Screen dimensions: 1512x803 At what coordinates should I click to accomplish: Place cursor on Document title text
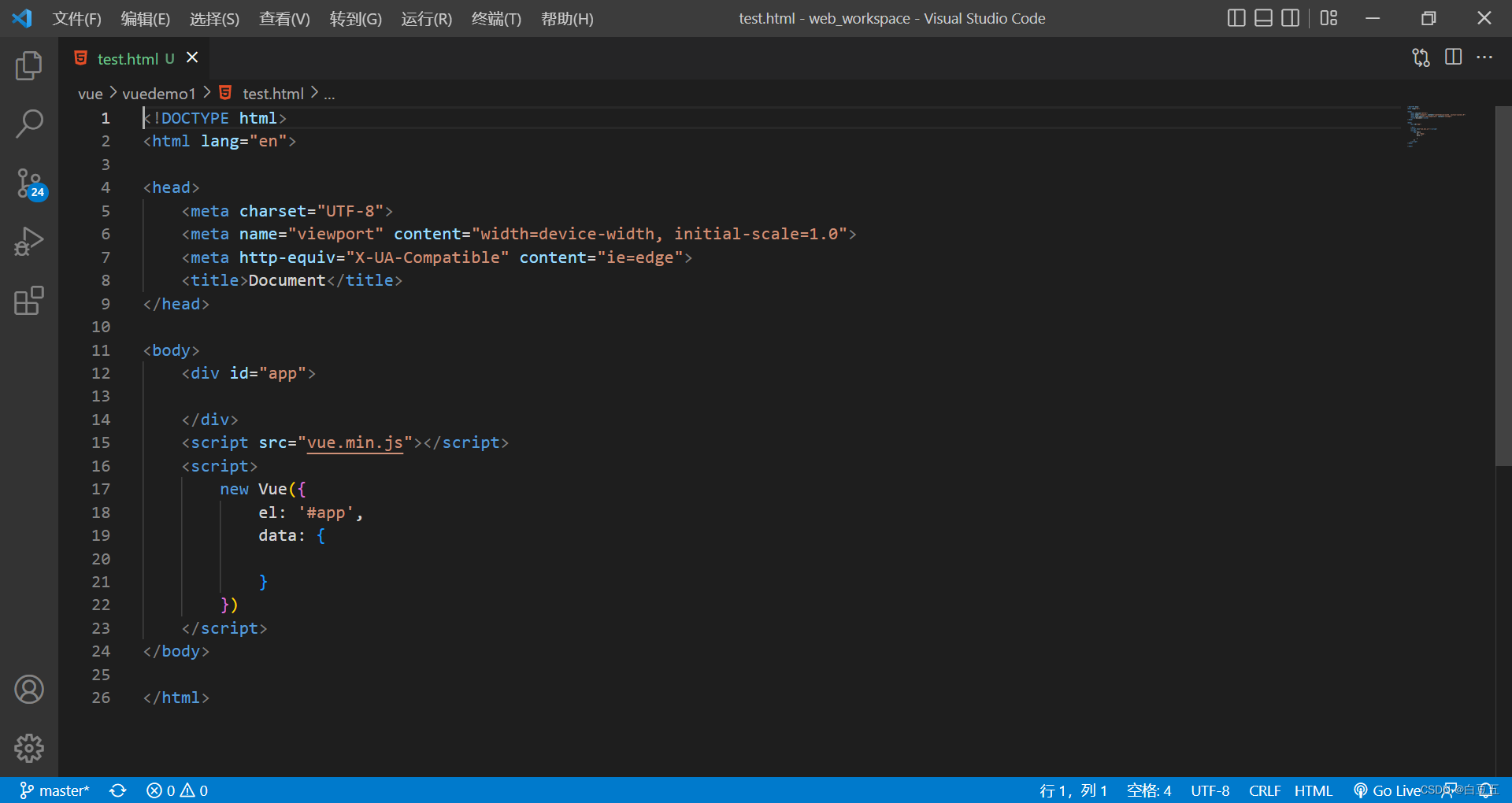tap(287, 280)
